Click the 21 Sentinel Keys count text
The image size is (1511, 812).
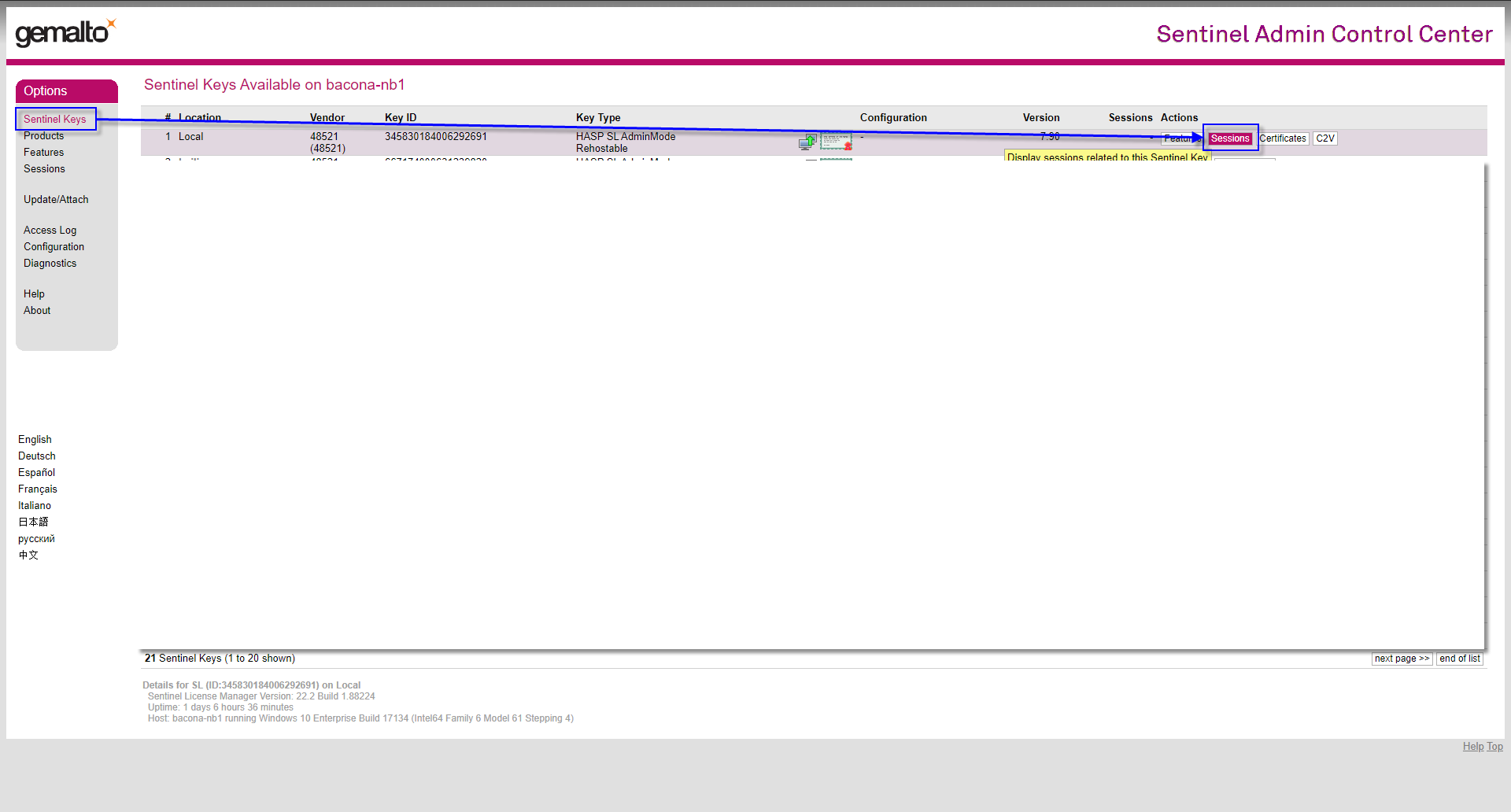click(x=220, y=659)
